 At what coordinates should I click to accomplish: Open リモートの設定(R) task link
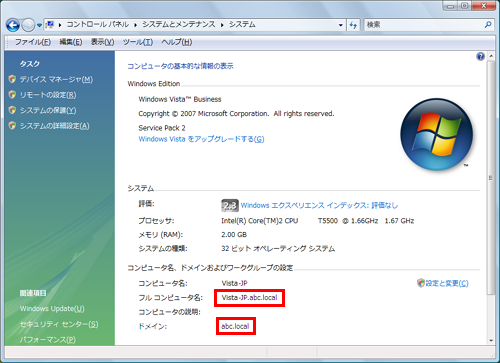[x=48, y=95]
